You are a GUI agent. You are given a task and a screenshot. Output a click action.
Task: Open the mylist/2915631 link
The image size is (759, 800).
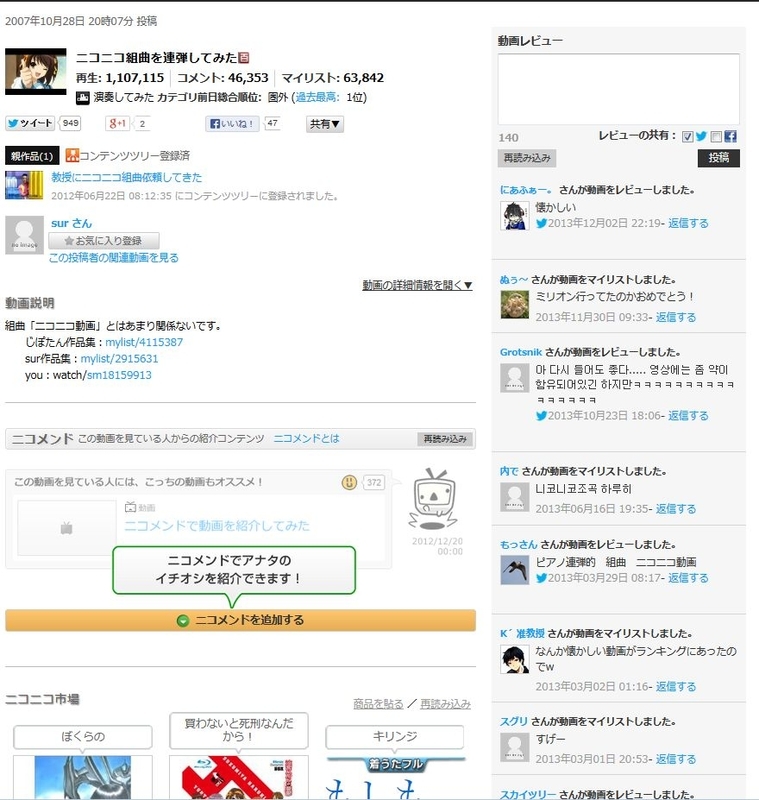point(119,359)
